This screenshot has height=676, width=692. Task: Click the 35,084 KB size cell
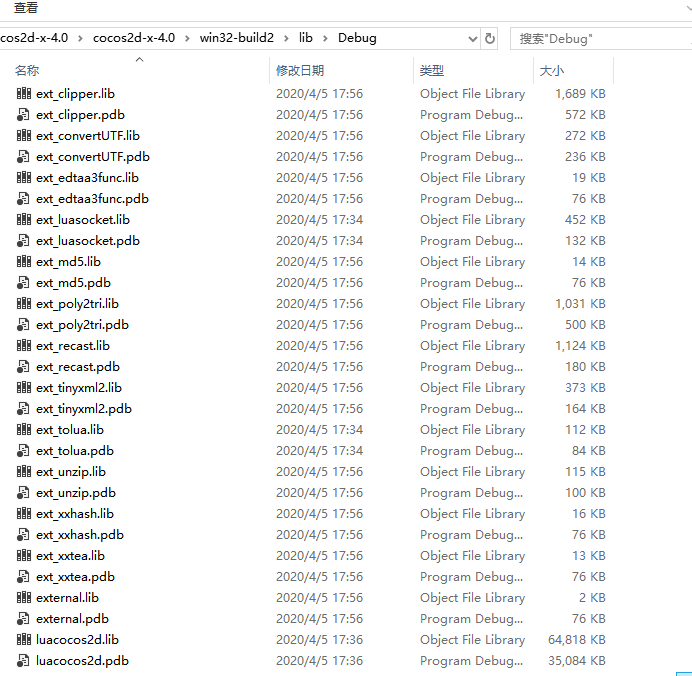tap(576, 661)
